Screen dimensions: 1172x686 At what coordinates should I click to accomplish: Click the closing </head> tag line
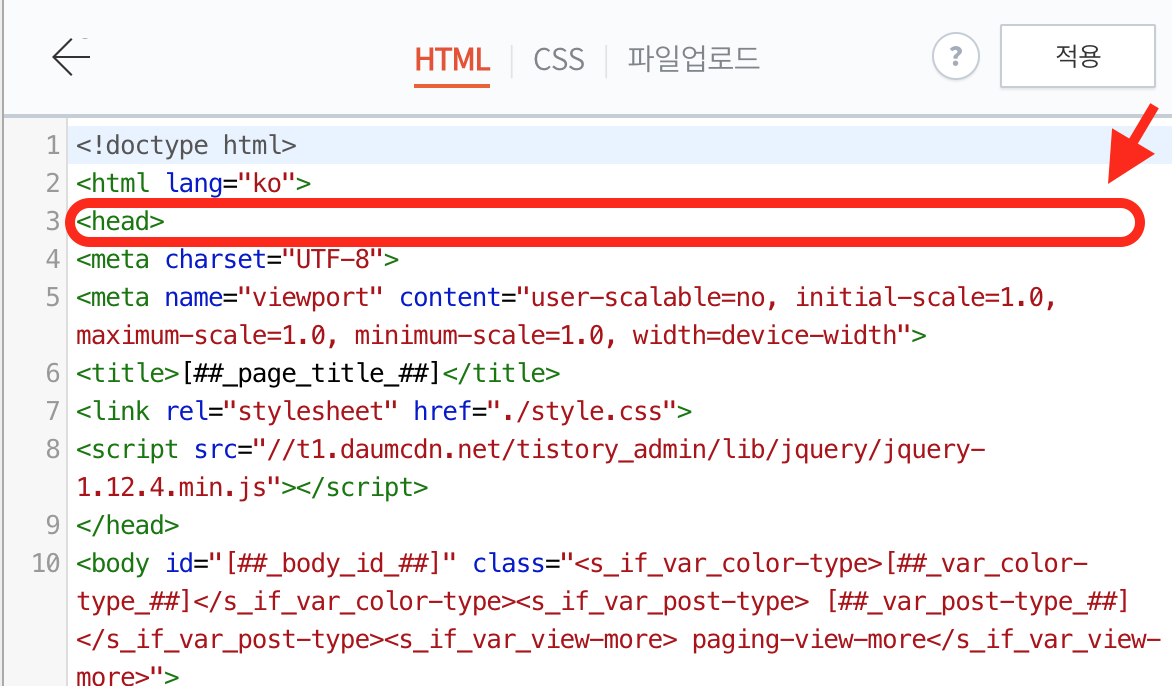(127, 525)
